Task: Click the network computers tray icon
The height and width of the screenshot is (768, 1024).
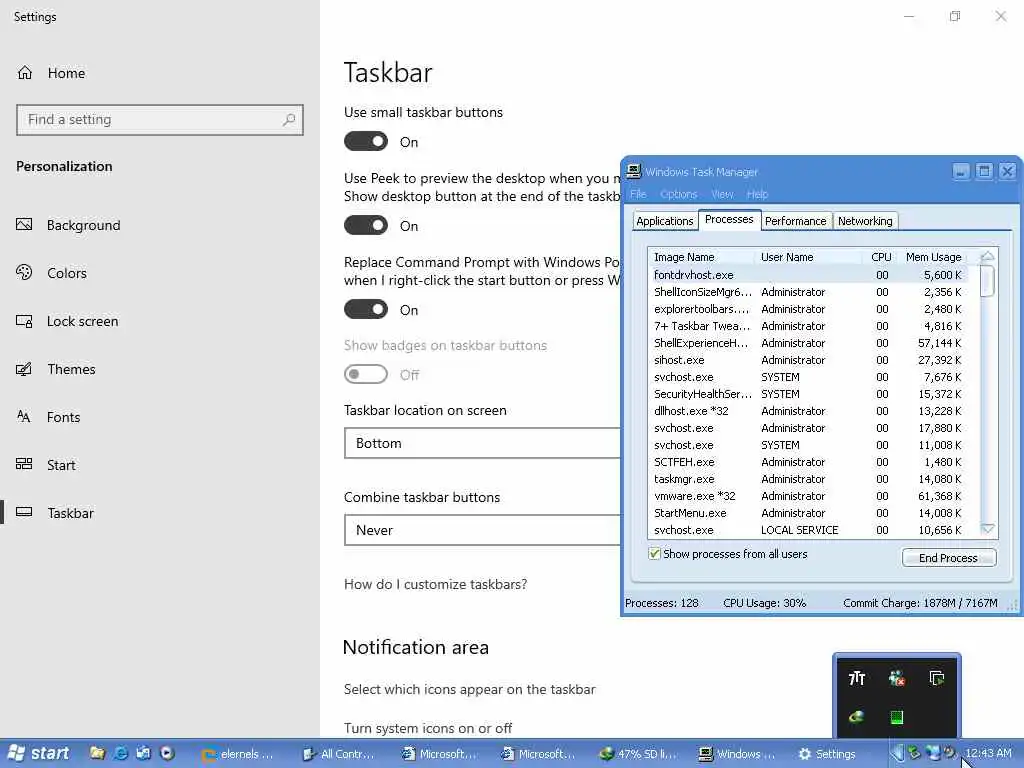Action: [933, 754]
